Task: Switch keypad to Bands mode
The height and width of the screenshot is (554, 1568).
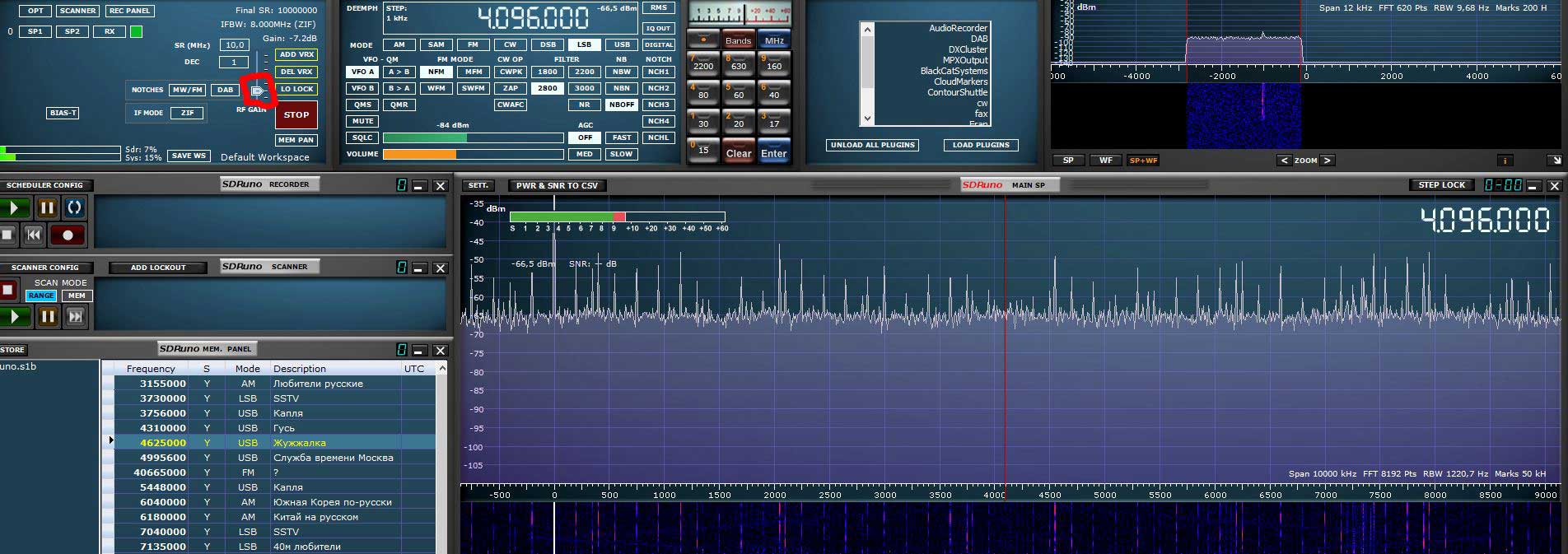Action: coord(739,40)
